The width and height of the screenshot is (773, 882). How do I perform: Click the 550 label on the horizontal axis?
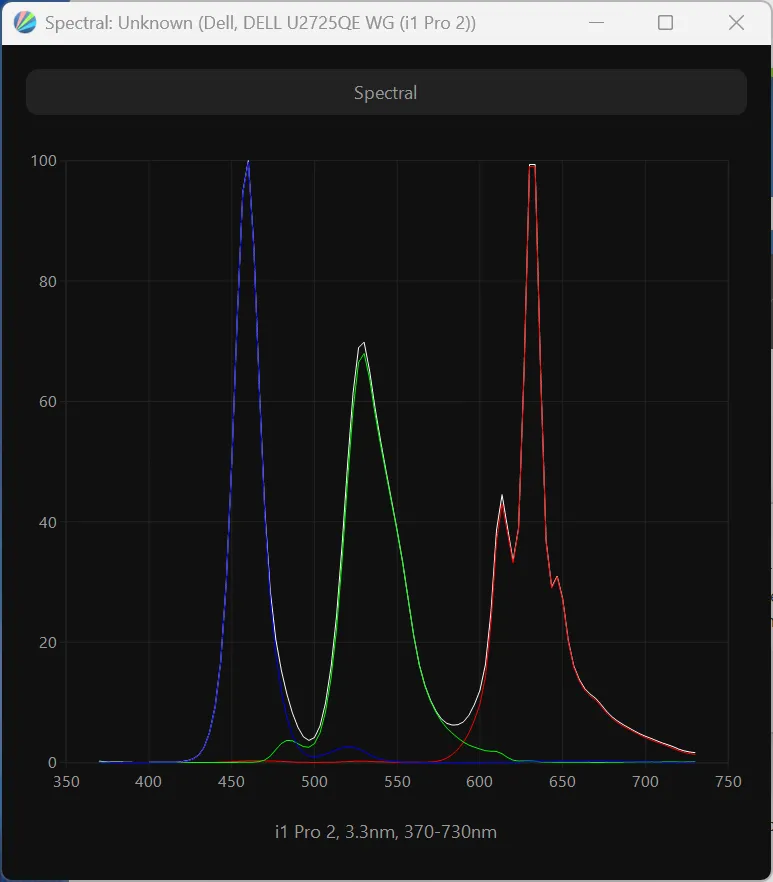[x=397, y=782]
